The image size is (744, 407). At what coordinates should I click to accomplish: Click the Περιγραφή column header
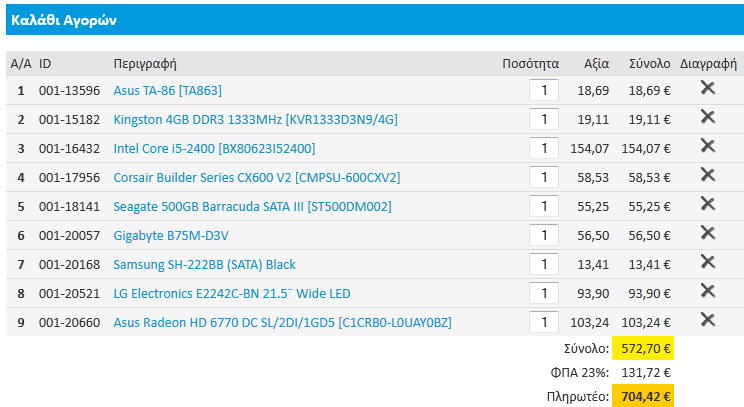coord(145,64)
